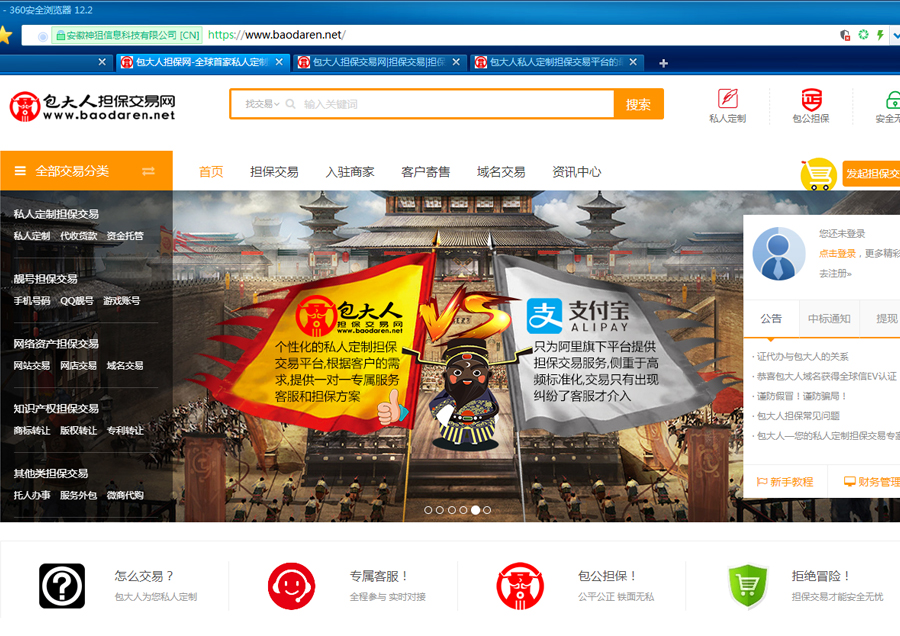Image resolution: width=900 pixels, height=636 pixels.
Task: Expand the 全部交易分类 category menu
Action: (70, 171)
